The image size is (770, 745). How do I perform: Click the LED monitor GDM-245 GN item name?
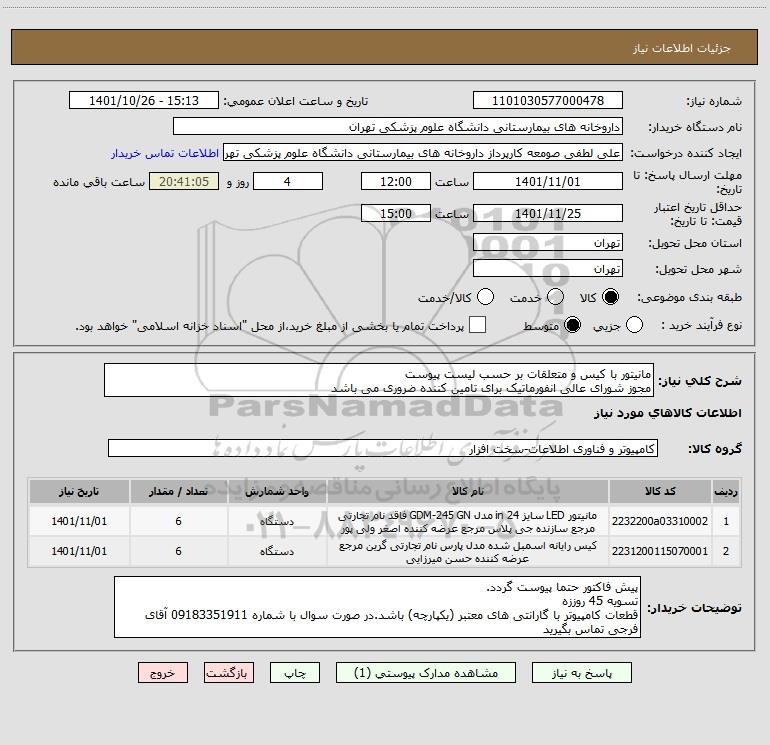(x=468, y=522)
